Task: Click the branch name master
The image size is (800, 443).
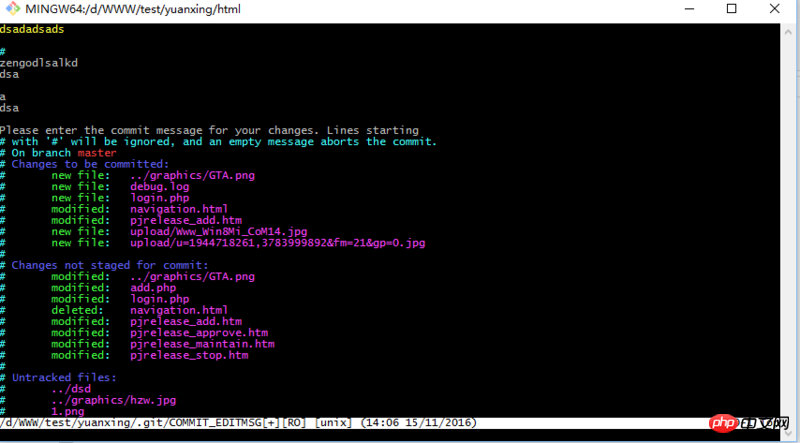Action: tap(97, 153)
